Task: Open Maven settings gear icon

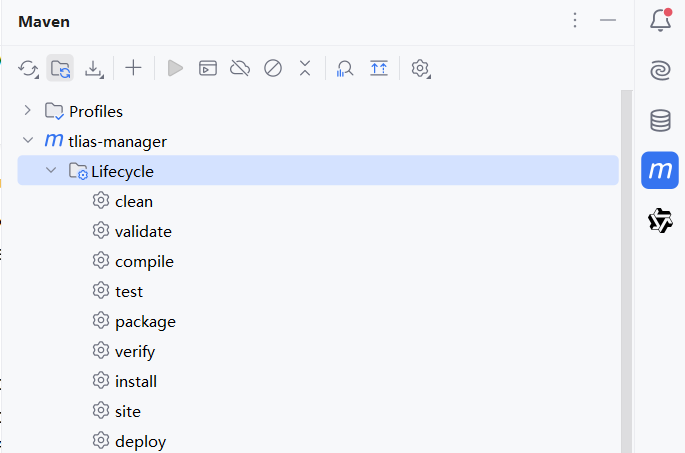Action: [420, 69]
